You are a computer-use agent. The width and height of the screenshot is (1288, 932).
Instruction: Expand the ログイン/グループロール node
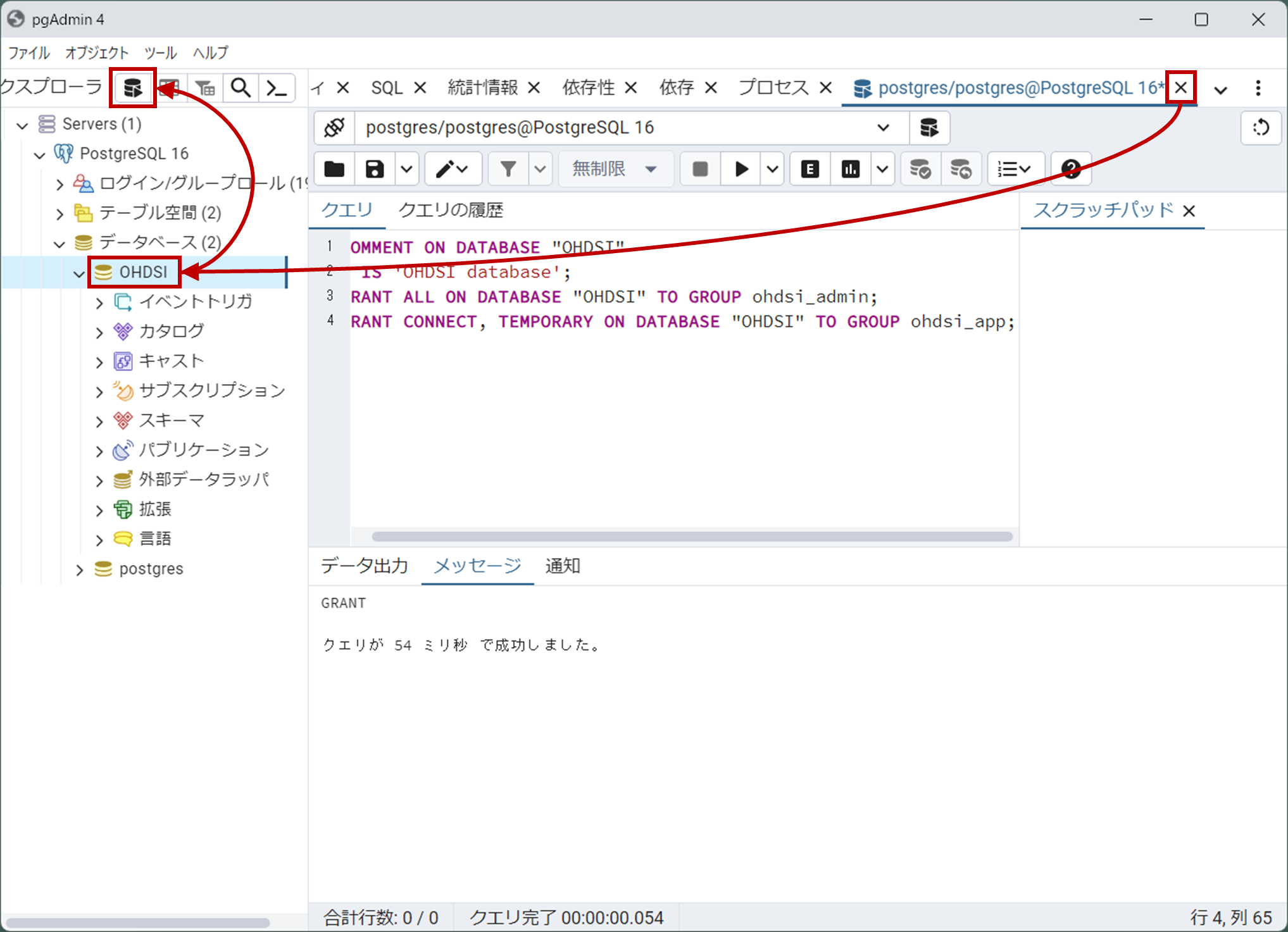[x=59, y=184]
